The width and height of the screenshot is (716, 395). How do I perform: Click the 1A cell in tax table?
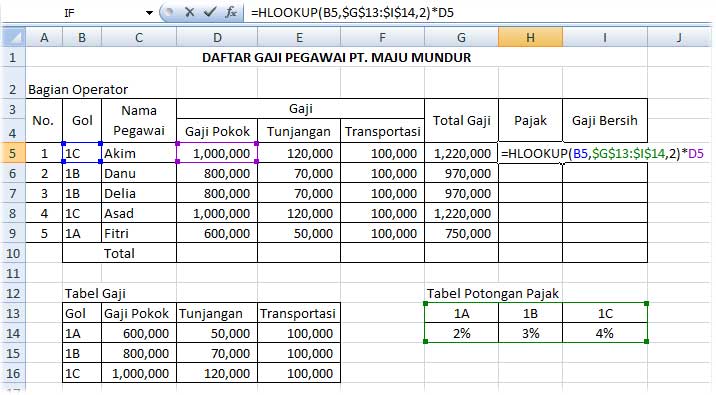pos(462,313)
